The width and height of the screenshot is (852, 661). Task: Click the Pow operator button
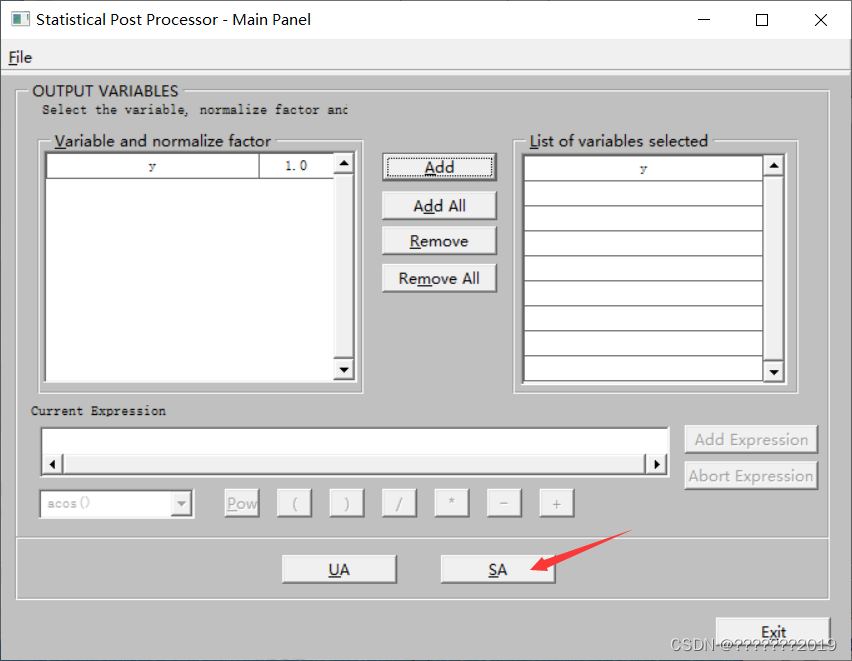tap(242, 503)
